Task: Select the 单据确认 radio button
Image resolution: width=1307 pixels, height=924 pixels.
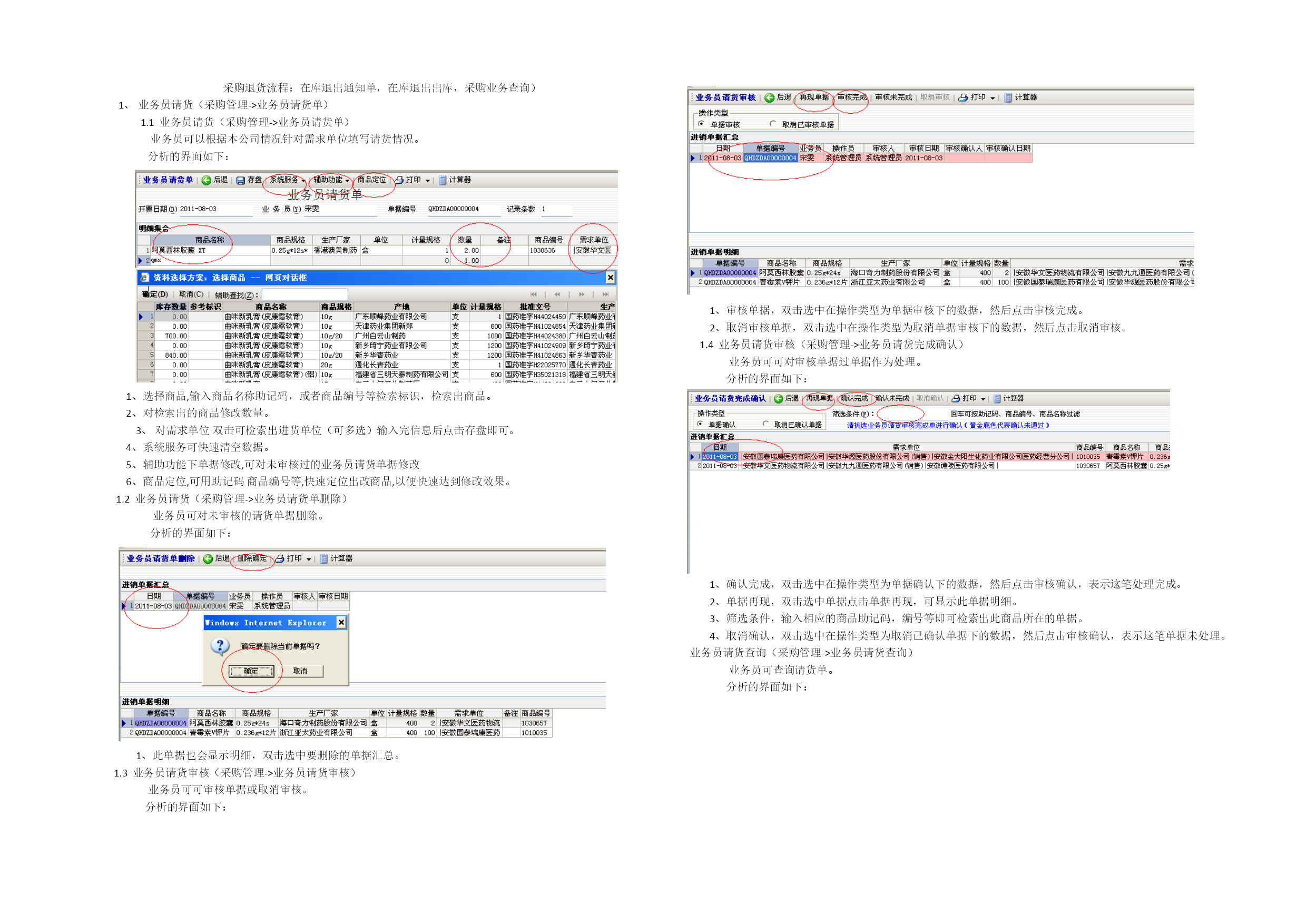Action: [x=700, y=424]
